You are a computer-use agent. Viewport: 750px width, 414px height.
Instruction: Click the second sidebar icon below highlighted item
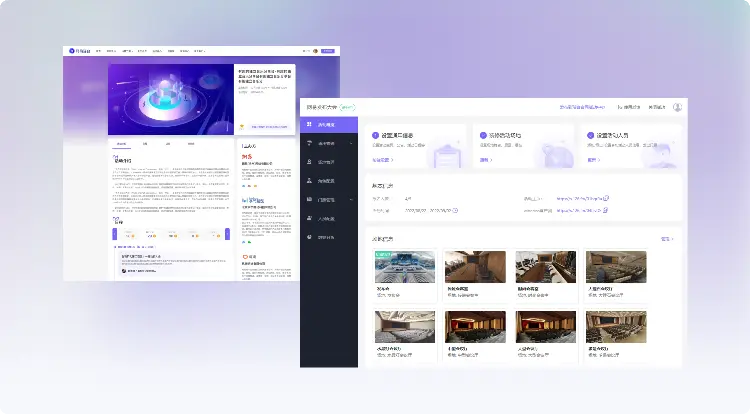[309, 162]
